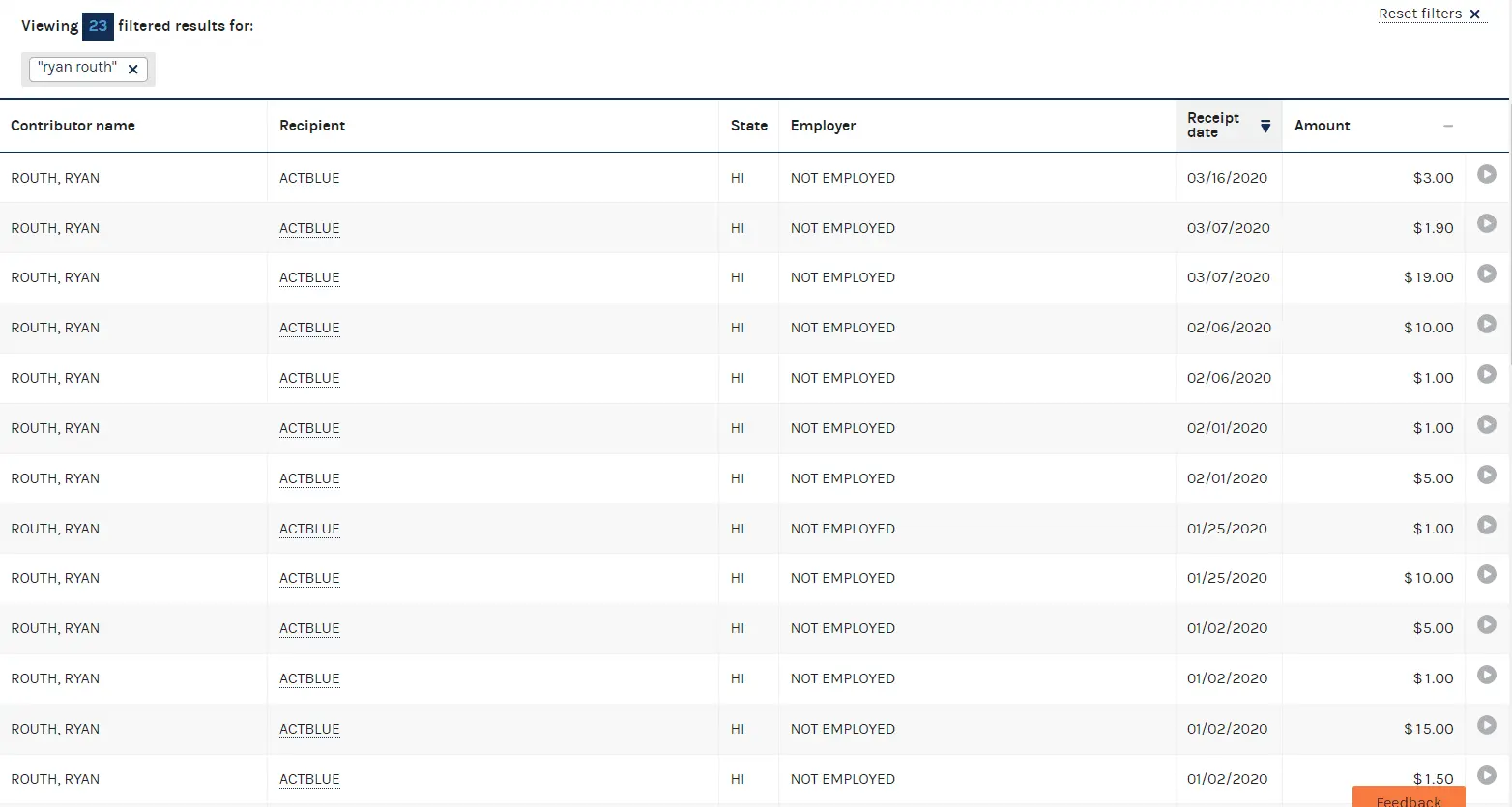Click the Employer column header
The image size is (1512, 807).
pyautogui.click(x=823, y=126)
